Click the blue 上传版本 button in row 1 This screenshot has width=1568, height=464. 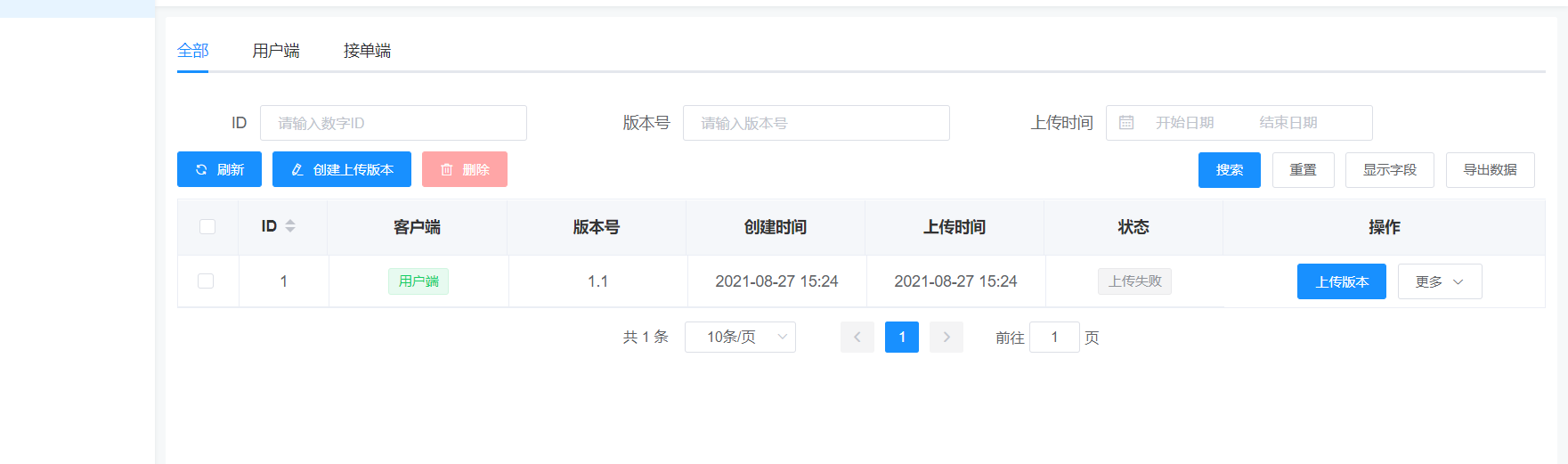click(1342, 281)
